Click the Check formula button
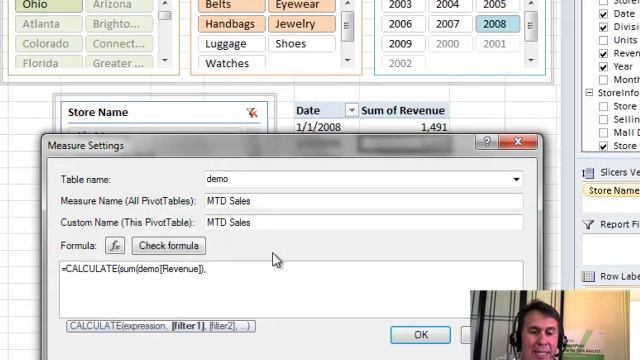Image resolution: width=640 pixels, height=360 pixels. tap(169, 246)
